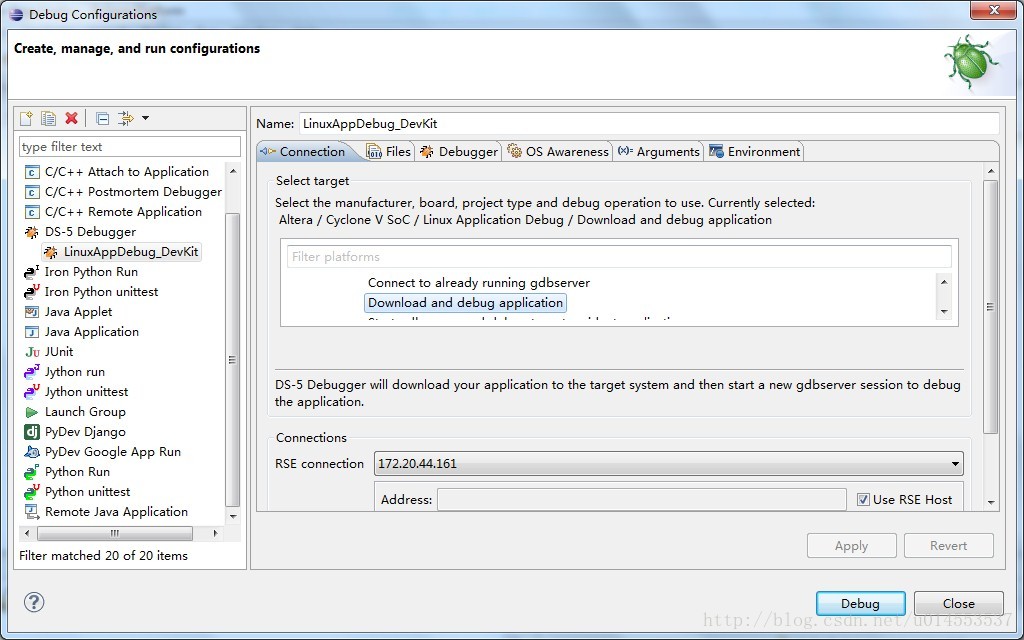1024x640 pixels.
Task: Click the configuration list horizontal scrollbar thumb
Action: click(115, 534)
